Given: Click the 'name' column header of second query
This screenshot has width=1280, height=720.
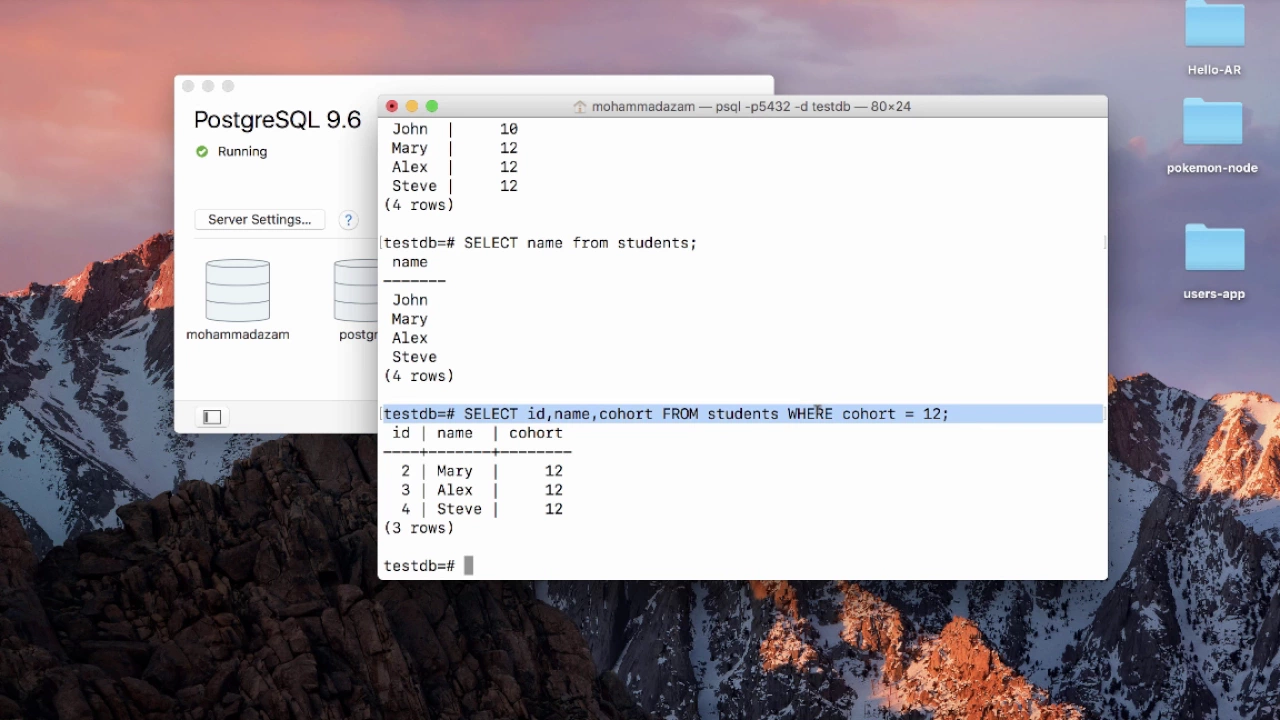Looking at the screenshot, I should (410, 262).
